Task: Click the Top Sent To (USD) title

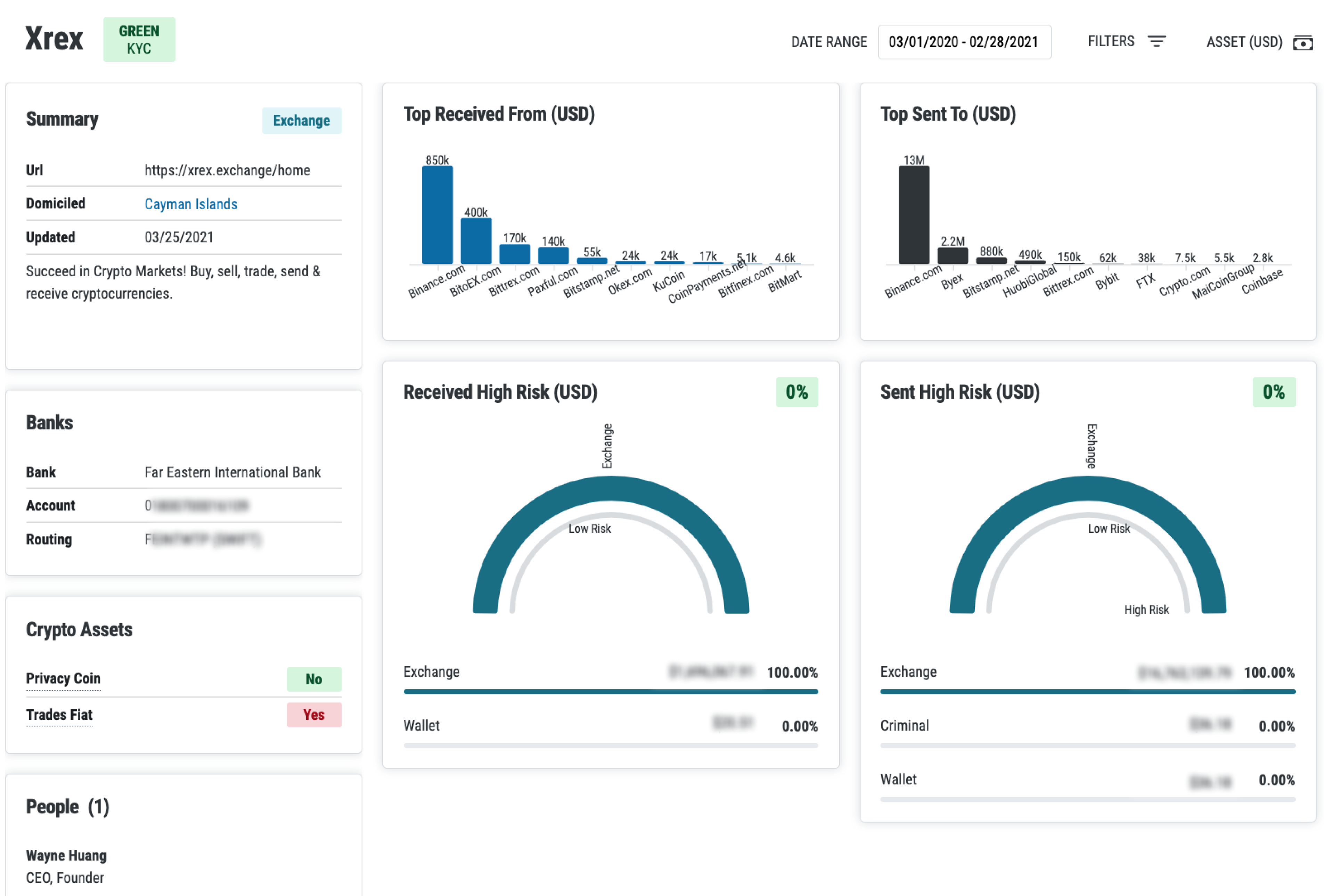Action: point(948,114)
